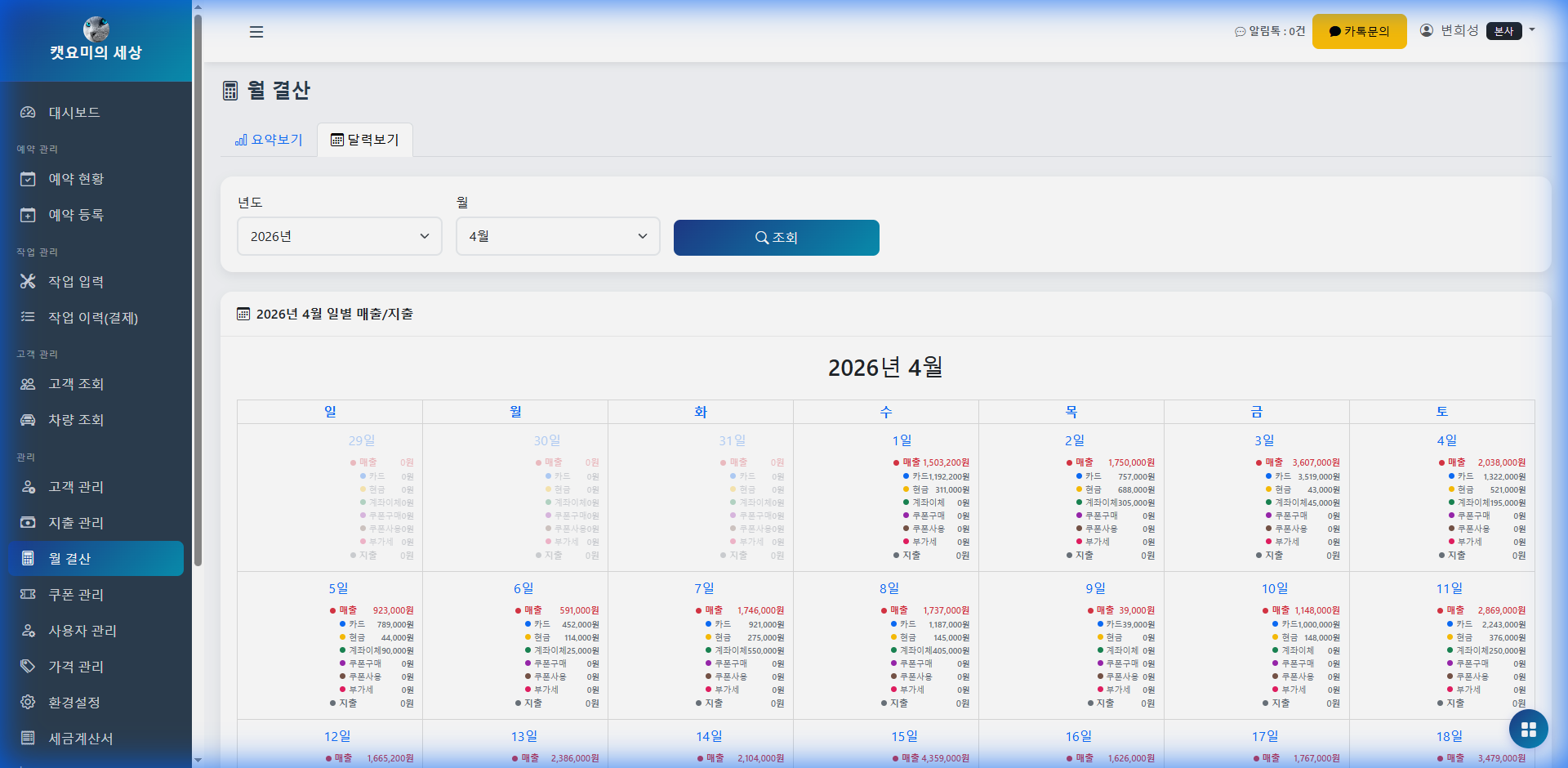
Task: Click the 차량 조회 car icon
Action: (x=28, y=420)
